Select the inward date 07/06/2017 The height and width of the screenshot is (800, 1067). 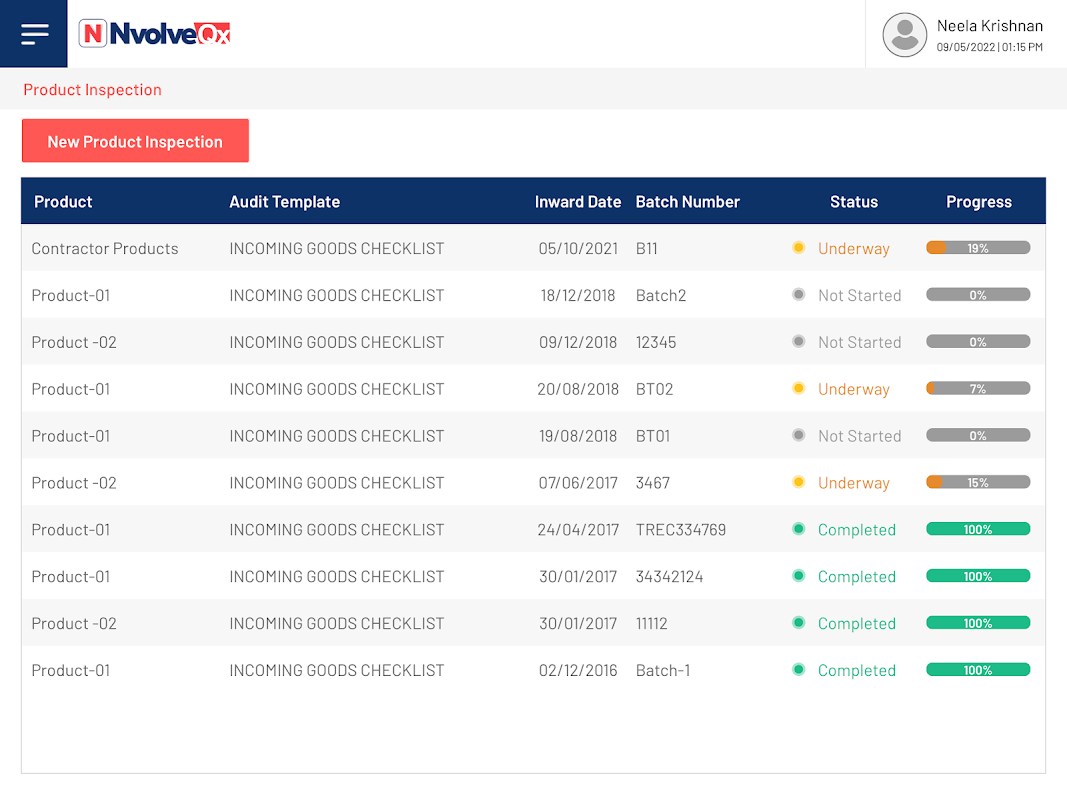[x=578, y=484]
